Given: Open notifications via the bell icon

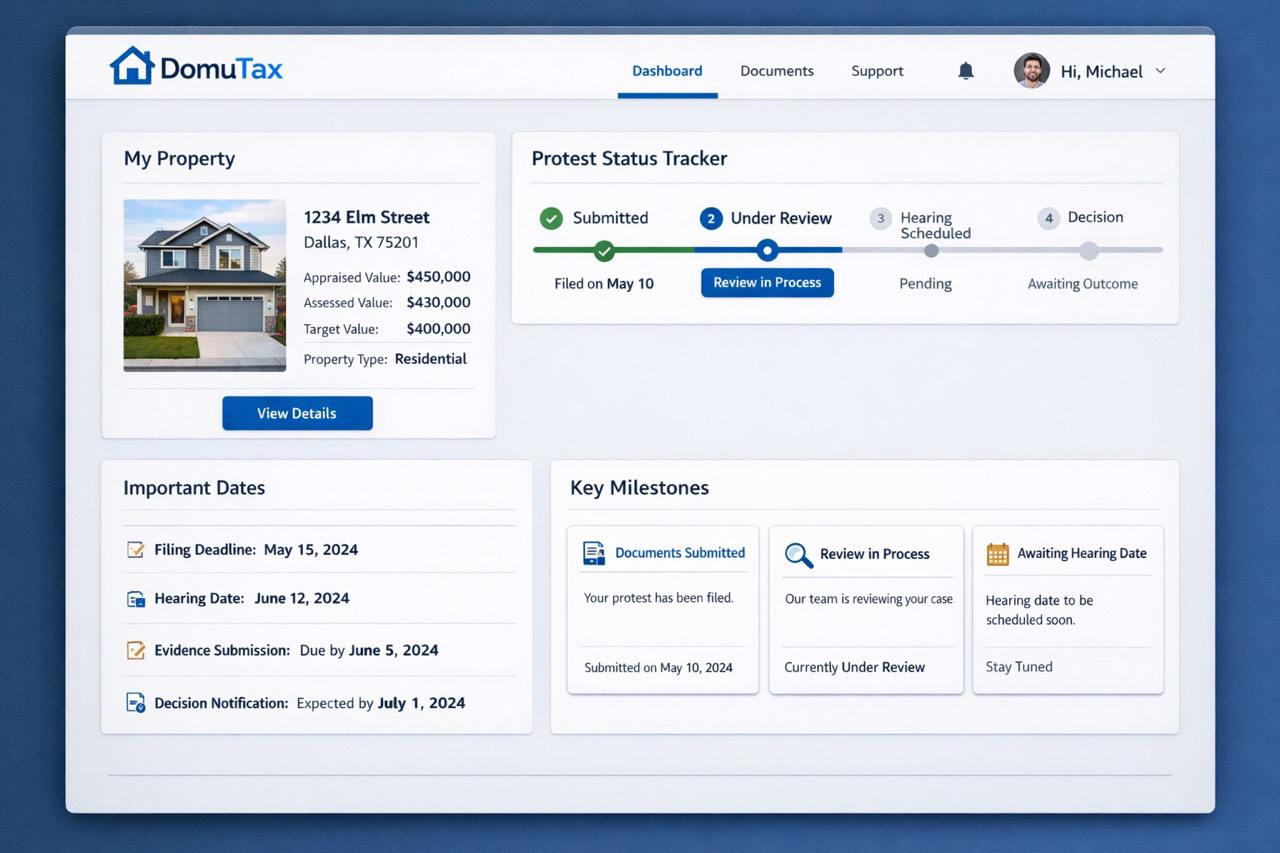Looking at the screenshot, I should tap(965, 70).
